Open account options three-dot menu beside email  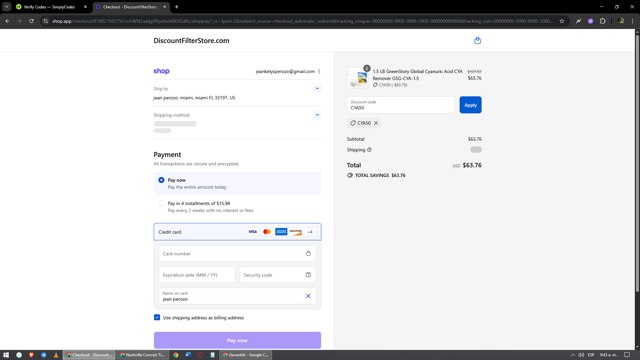point(319,71)
